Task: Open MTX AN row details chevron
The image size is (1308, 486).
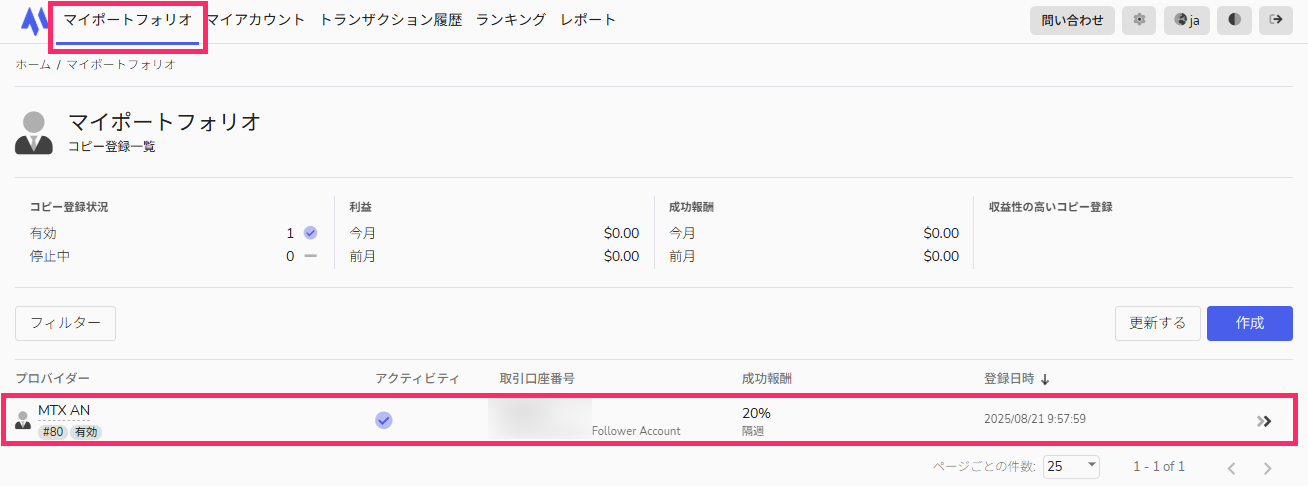Action: click(1264, 421)
